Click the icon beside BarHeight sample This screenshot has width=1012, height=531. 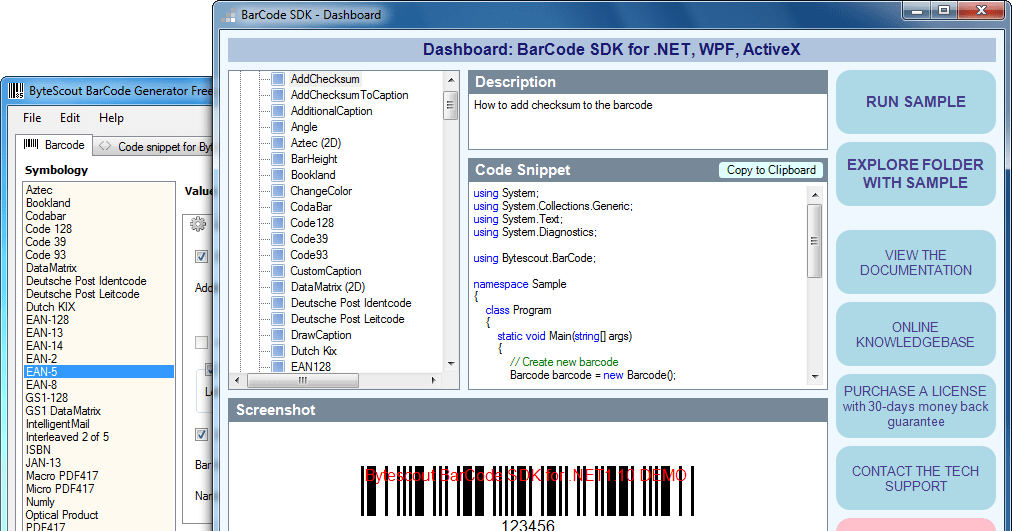pos(278,159)
